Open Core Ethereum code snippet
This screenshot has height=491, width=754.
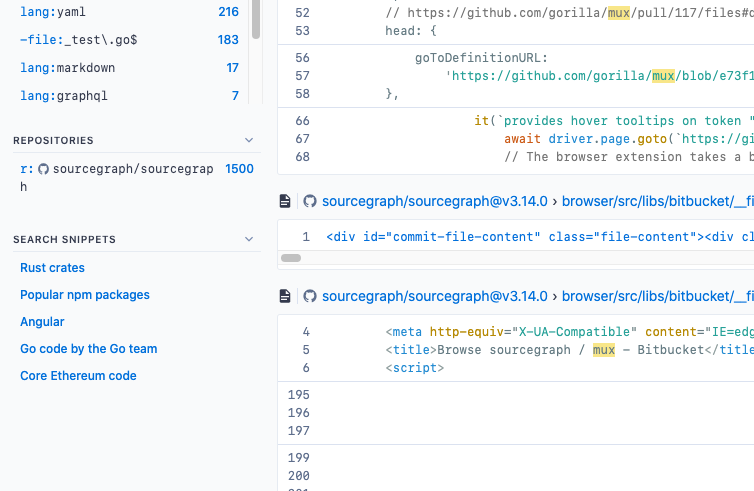[78, 375]
